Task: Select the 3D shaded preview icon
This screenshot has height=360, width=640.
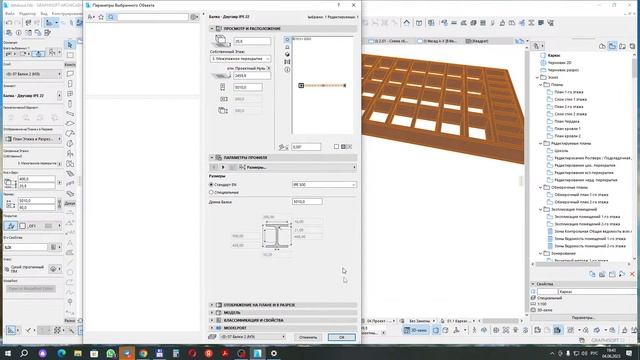Action: pyautogui.click(x=287, y=54)
